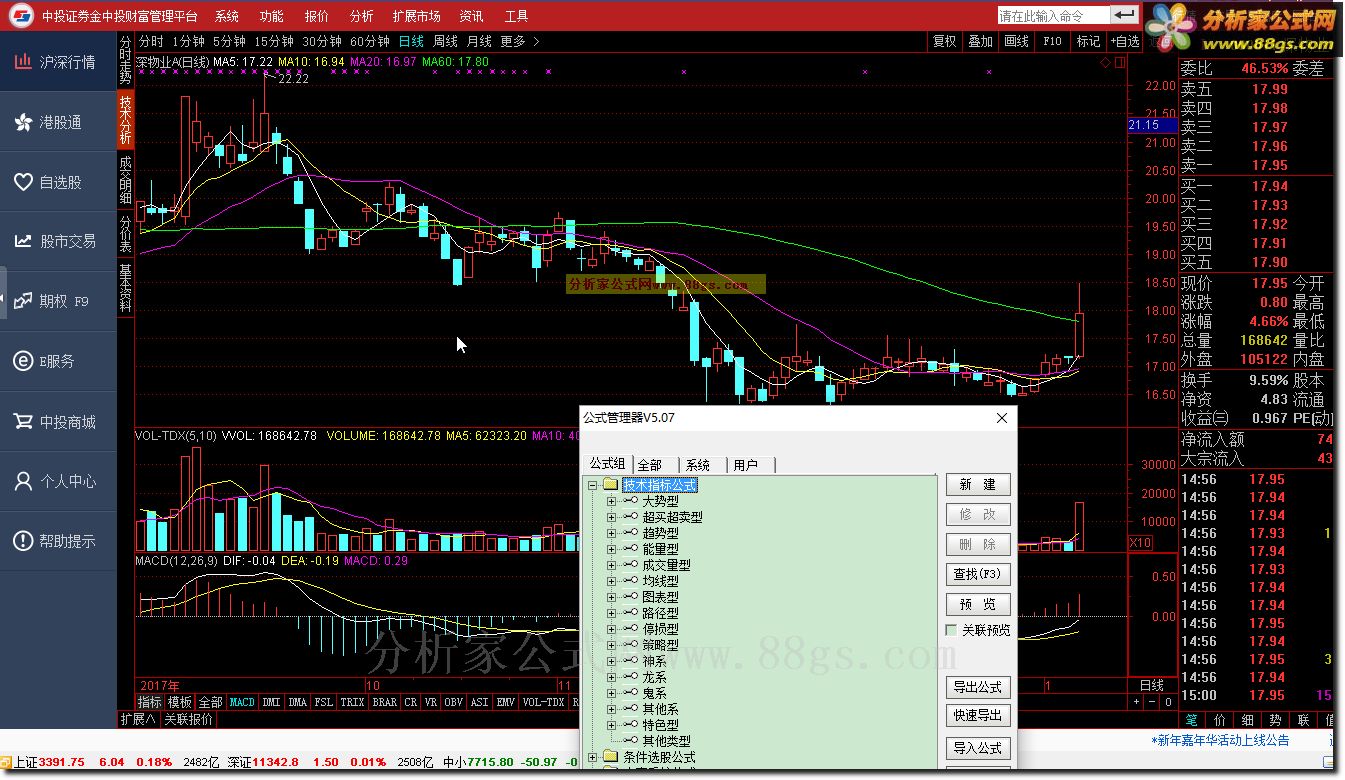This screenshot has height=780, width=1345.
Task: Click the command input field
Action: point(1054,15)
